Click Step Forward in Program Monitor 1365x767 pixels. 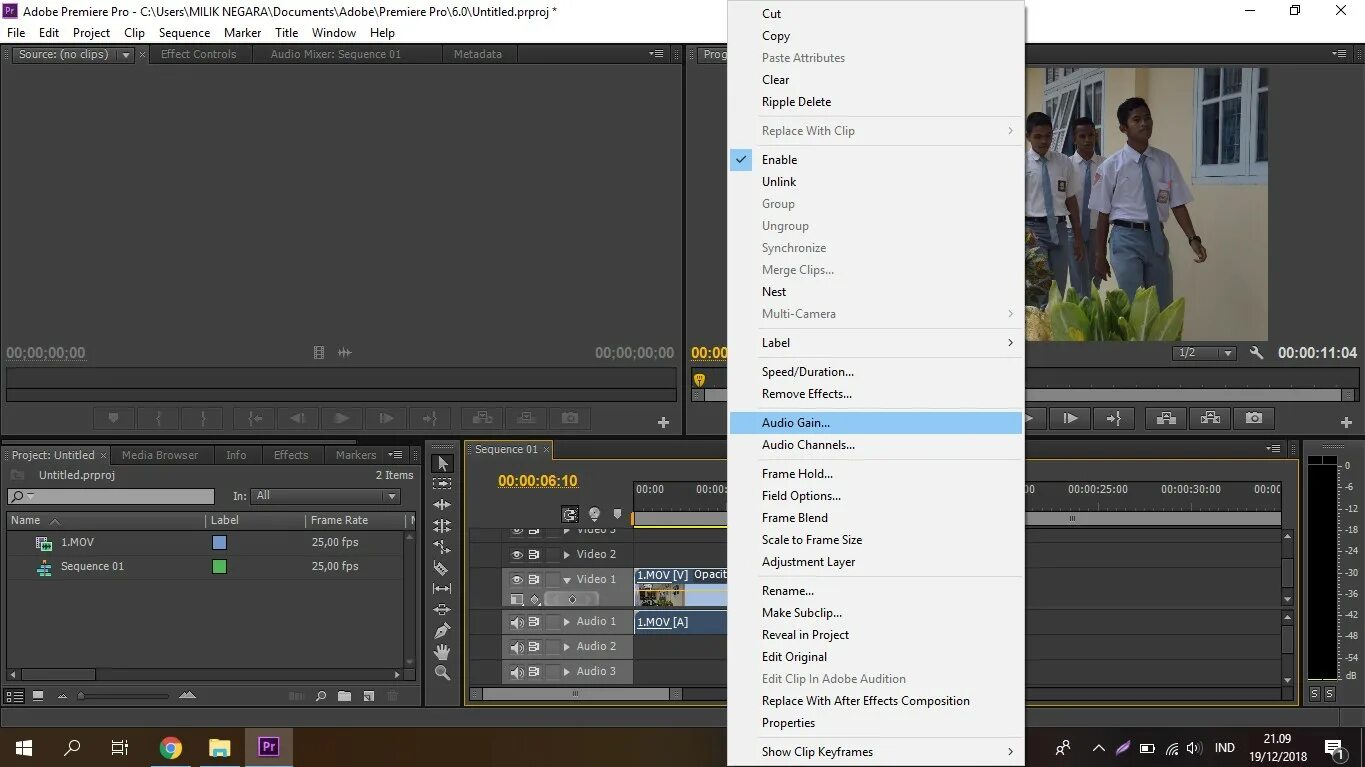1070,418
